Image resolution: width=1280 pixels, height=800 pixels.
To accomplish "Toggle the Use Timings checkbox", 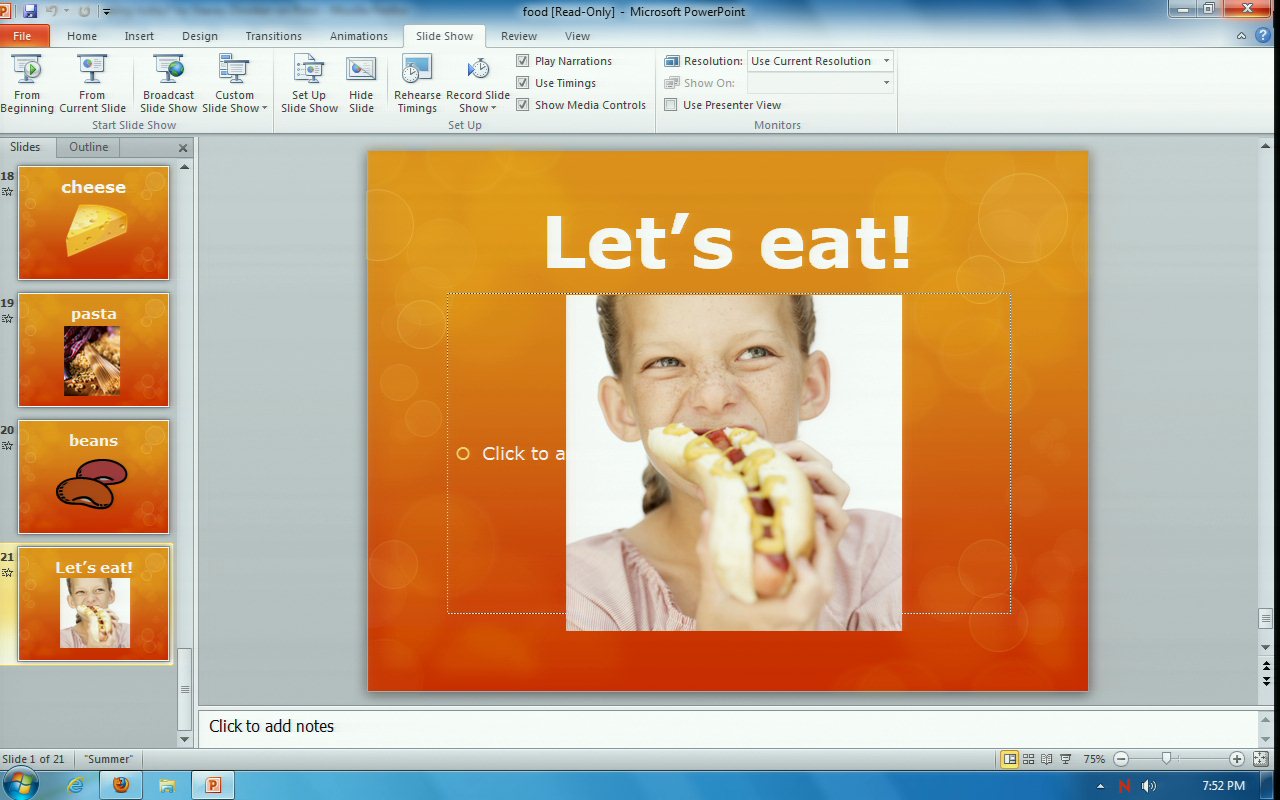I will [523, 83].
